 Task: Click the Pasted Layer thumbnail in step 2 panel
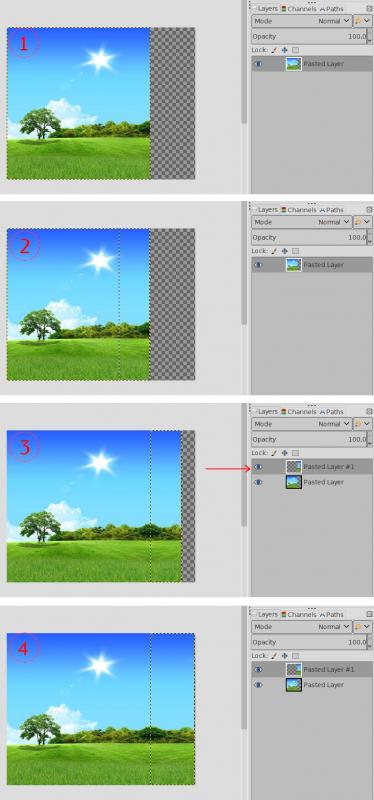293,265
